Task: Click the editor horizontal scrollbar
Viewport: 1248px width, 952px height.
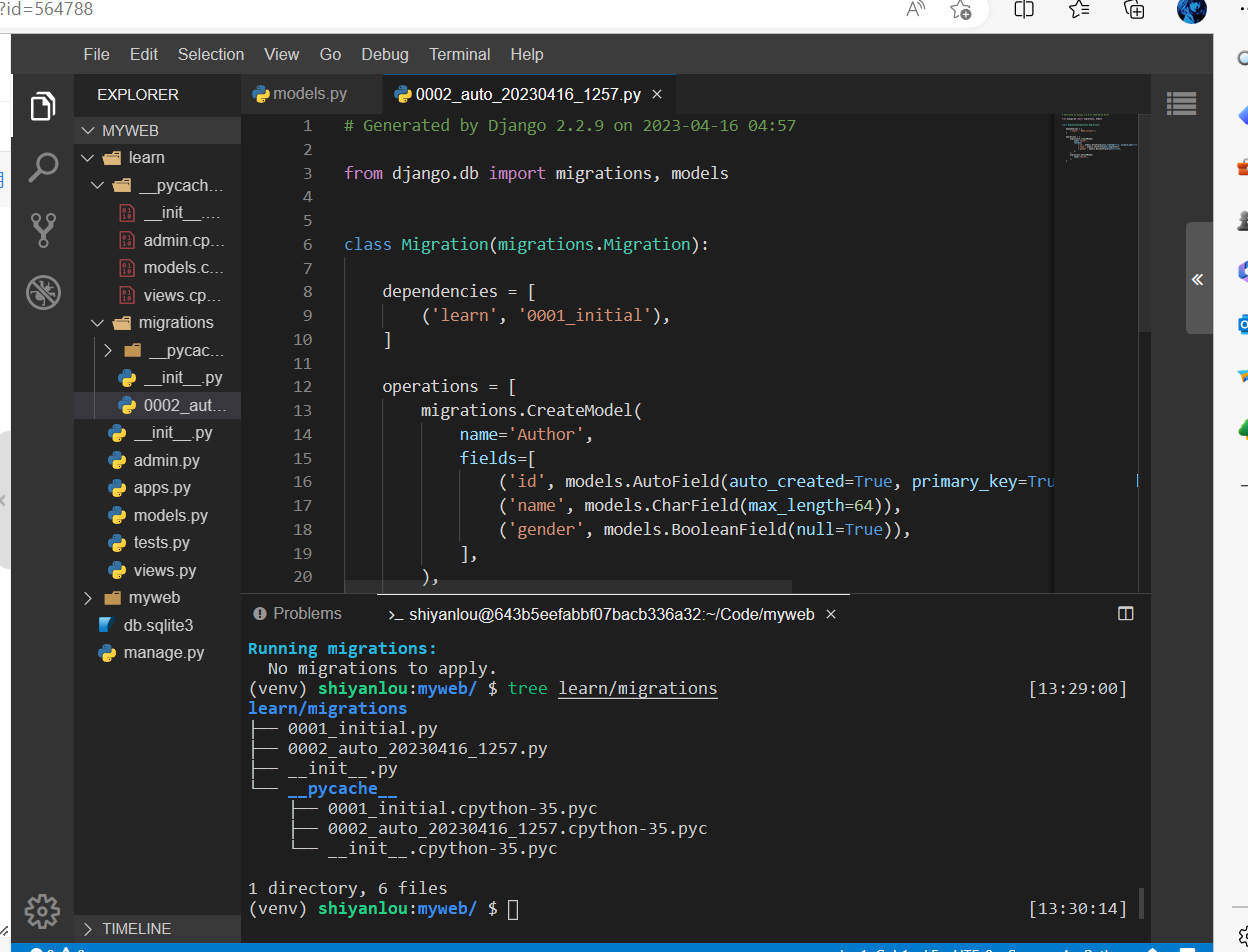Action: pyautogui.click(x=567, y=587)
